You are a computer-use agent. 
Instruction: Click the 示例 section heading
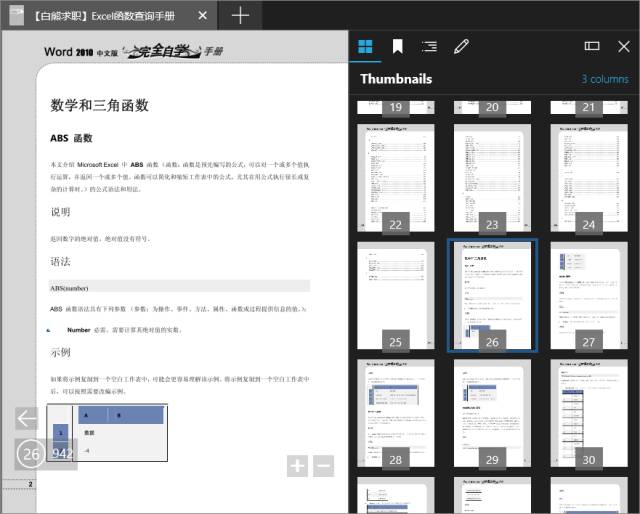click(60, 352)
